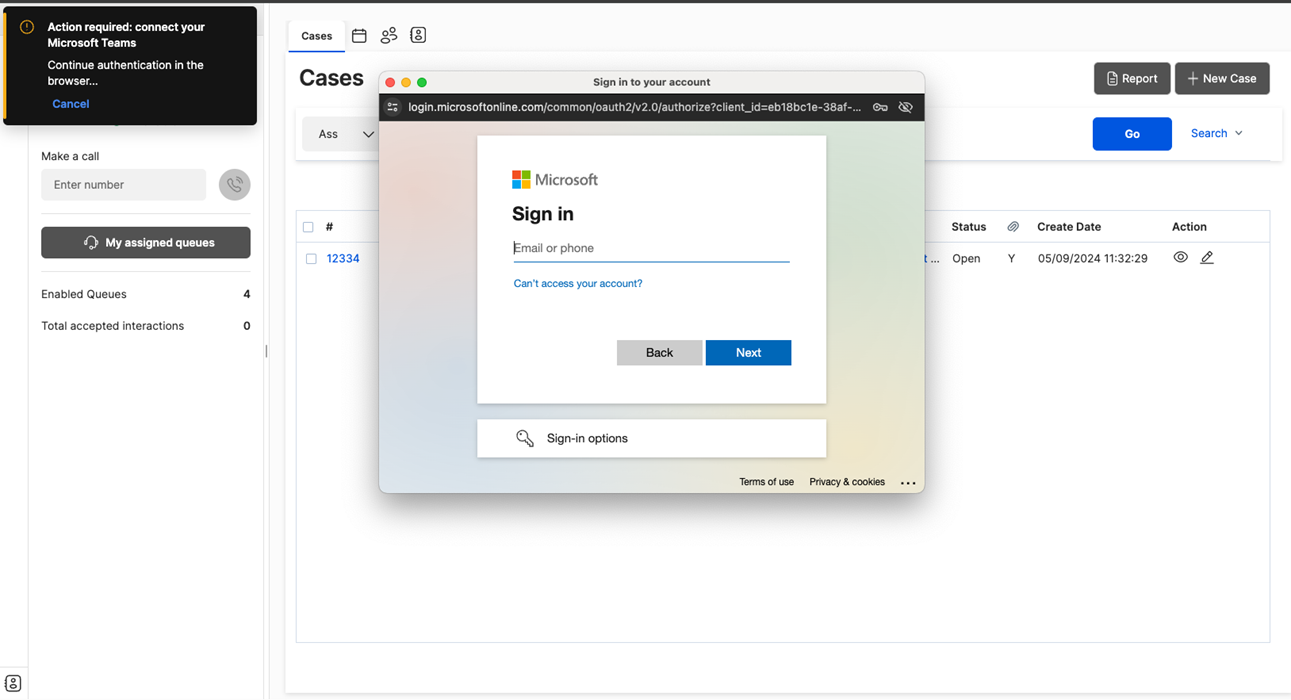Open the agent badge tab icon
The height and width of the screenshot is (700, 1291).
click(x=418, y=35)
